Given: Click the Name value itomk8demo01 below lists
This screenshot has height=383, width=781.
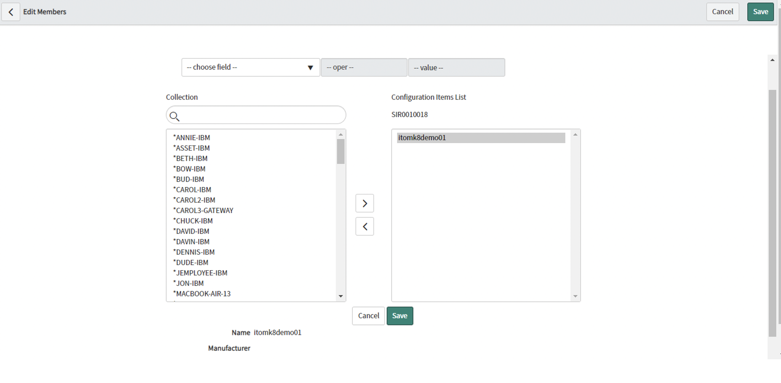Looking at the screenshot, I should coord(277,333).
